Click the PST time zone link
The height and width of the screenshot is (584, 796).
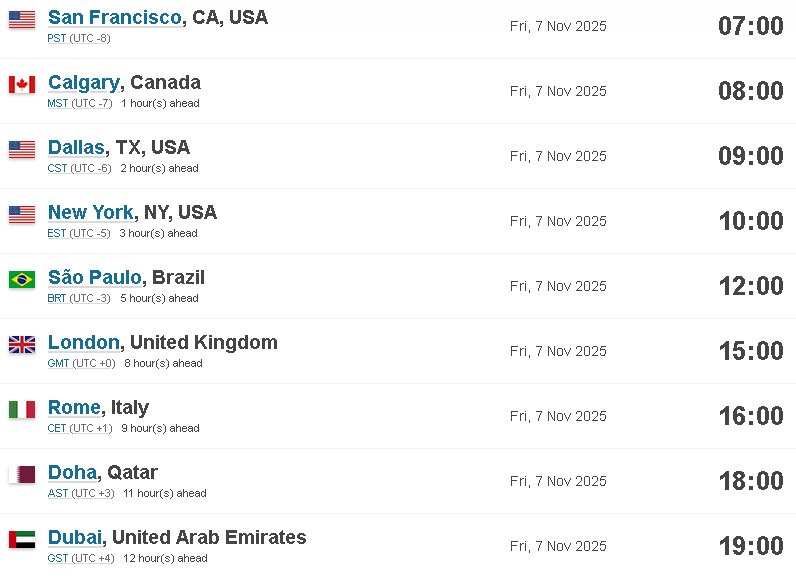tap(57, 38)
